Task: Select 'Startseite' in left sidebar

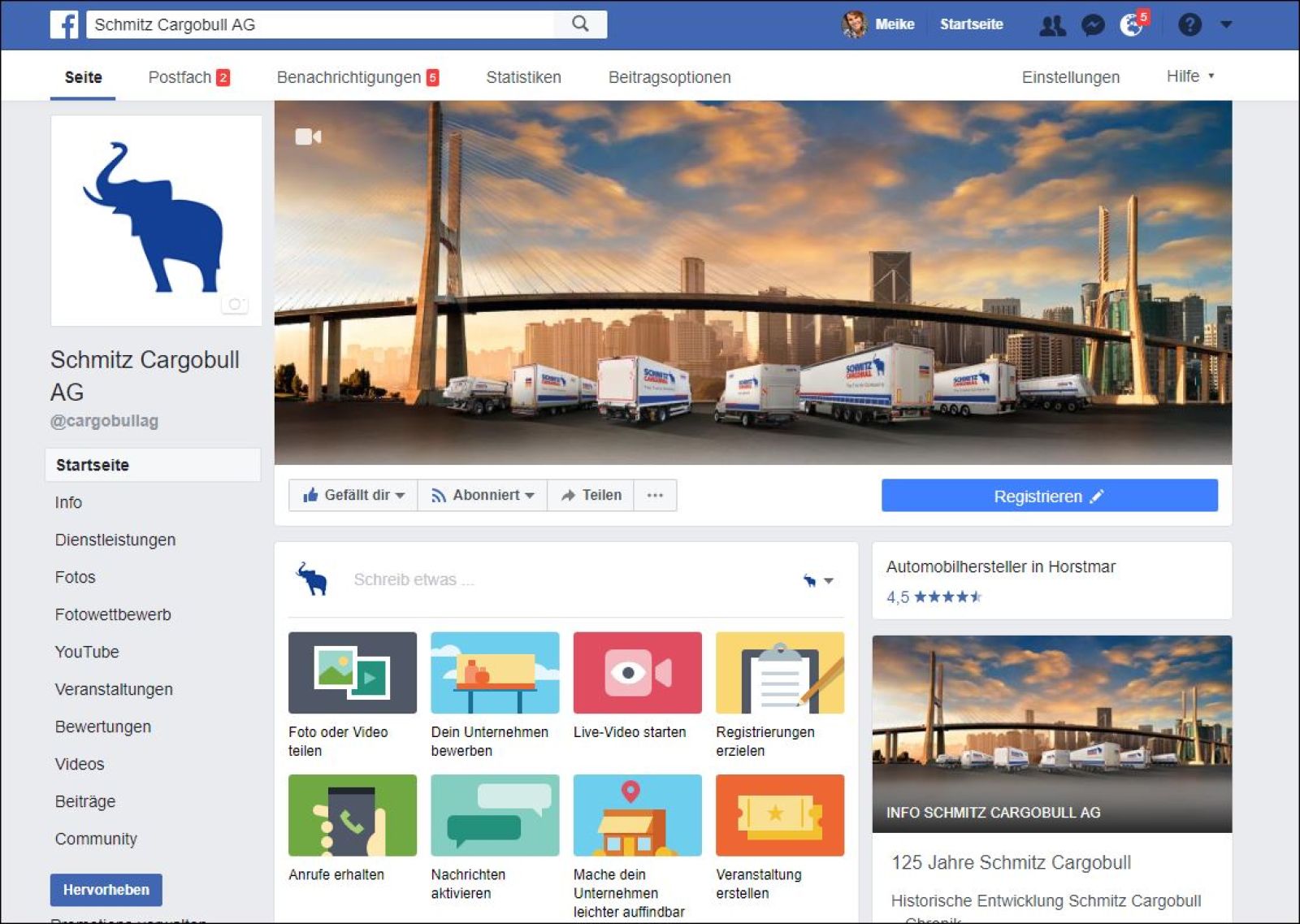Action: coord(153,465)
